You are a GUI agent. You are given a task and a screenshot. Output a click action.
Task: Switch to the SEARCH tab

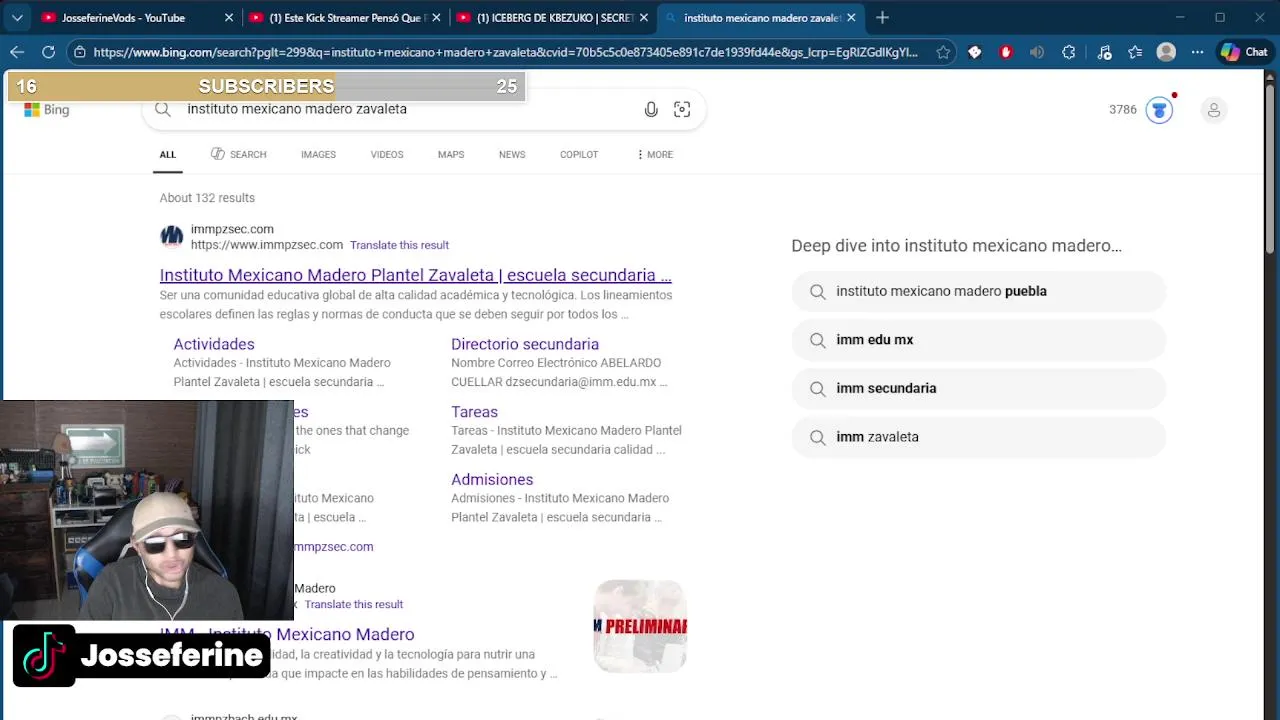point(239,155)
